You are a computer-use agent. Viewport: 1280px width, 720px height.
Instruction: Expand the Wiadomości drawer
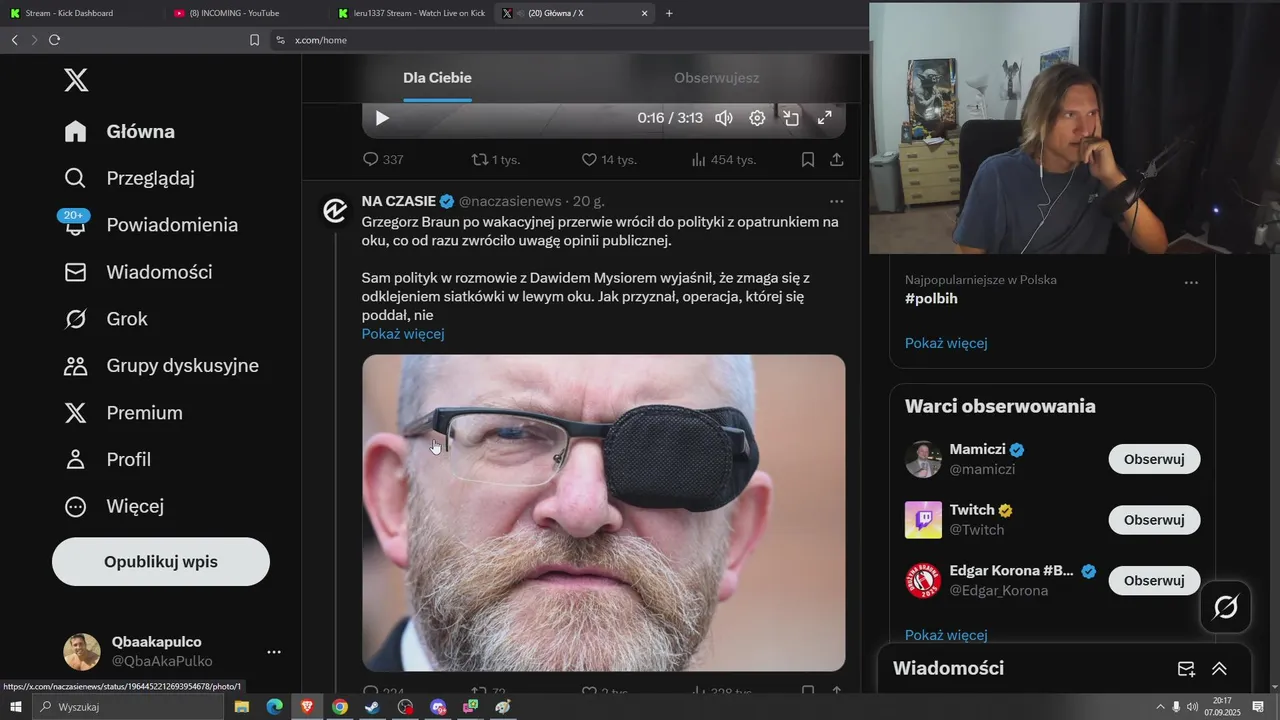point(1219,669)
